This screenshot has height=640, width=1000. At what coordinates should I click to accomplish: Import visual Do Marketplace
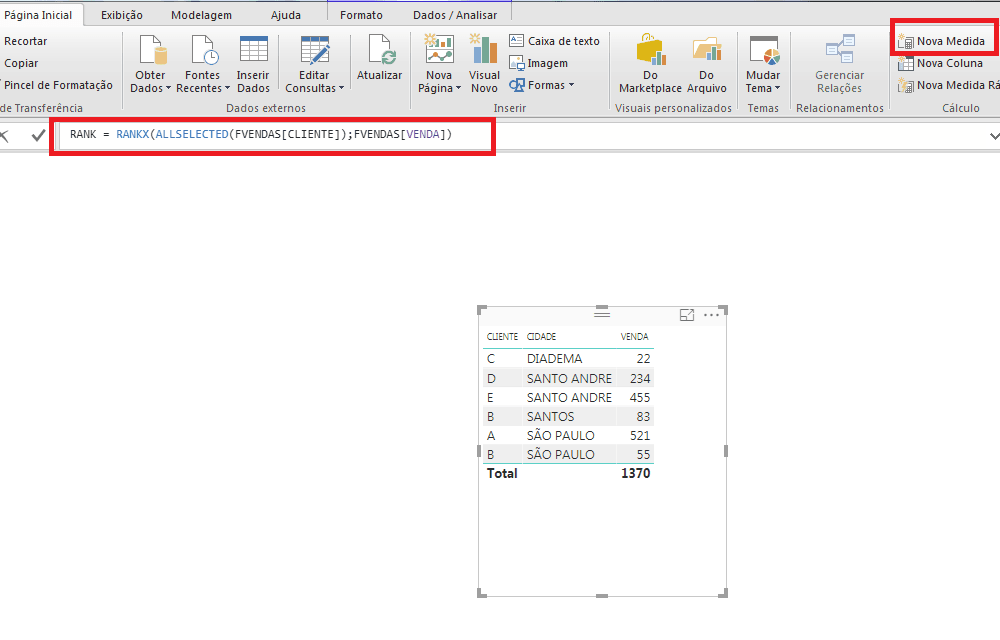click(x=650, y=64)
